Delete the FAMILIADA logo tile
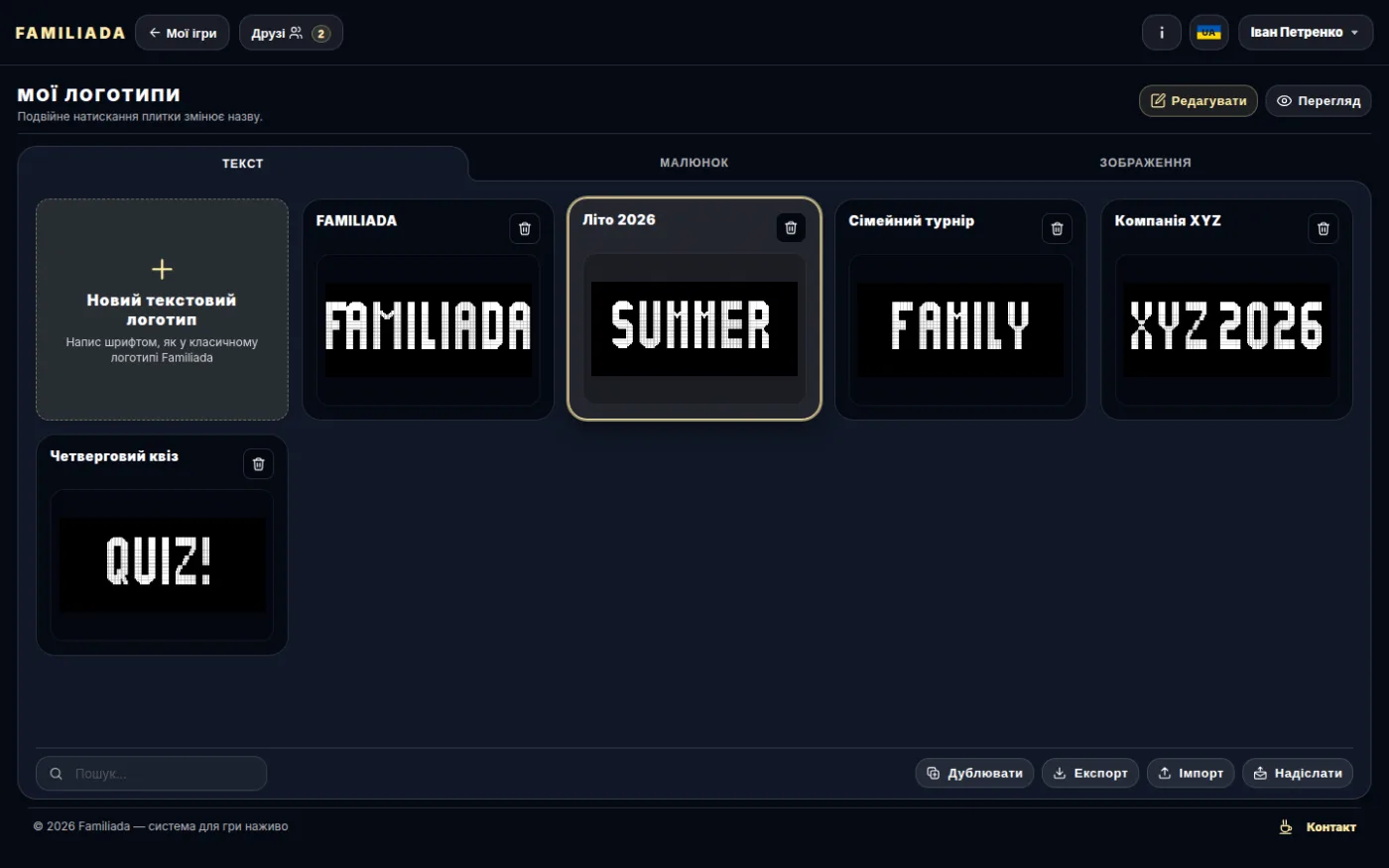Image resolution: width=1389 pixels, height=868 pixels. [525, 229]
